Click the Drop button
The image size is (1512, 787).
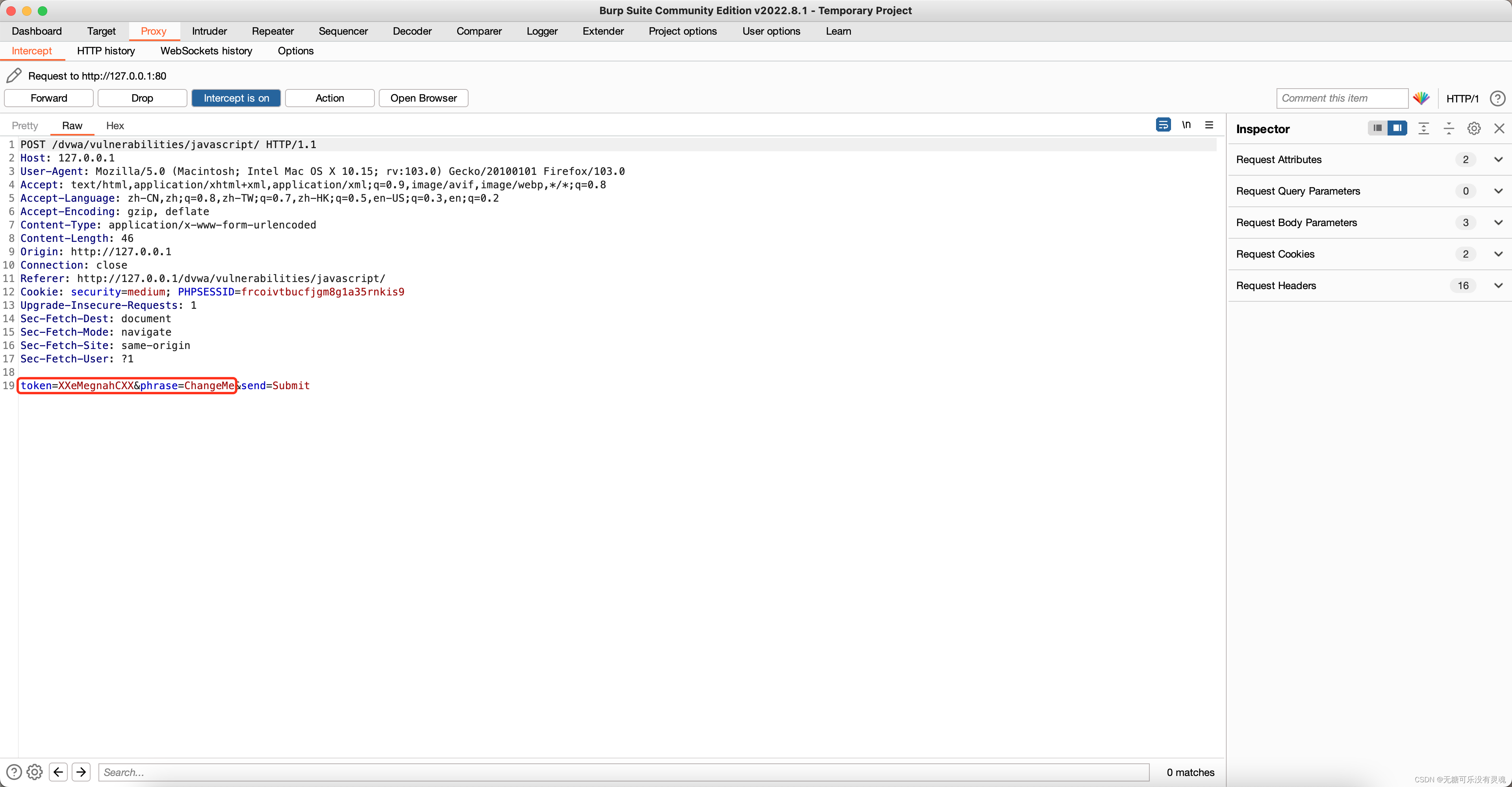(x=142, y=98)
